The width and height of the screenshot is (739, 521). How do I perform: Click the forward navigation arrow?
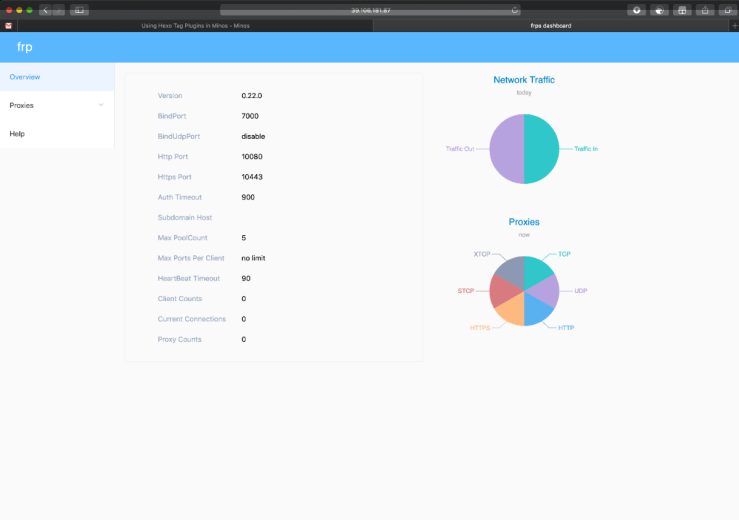[x=58, y=10]
